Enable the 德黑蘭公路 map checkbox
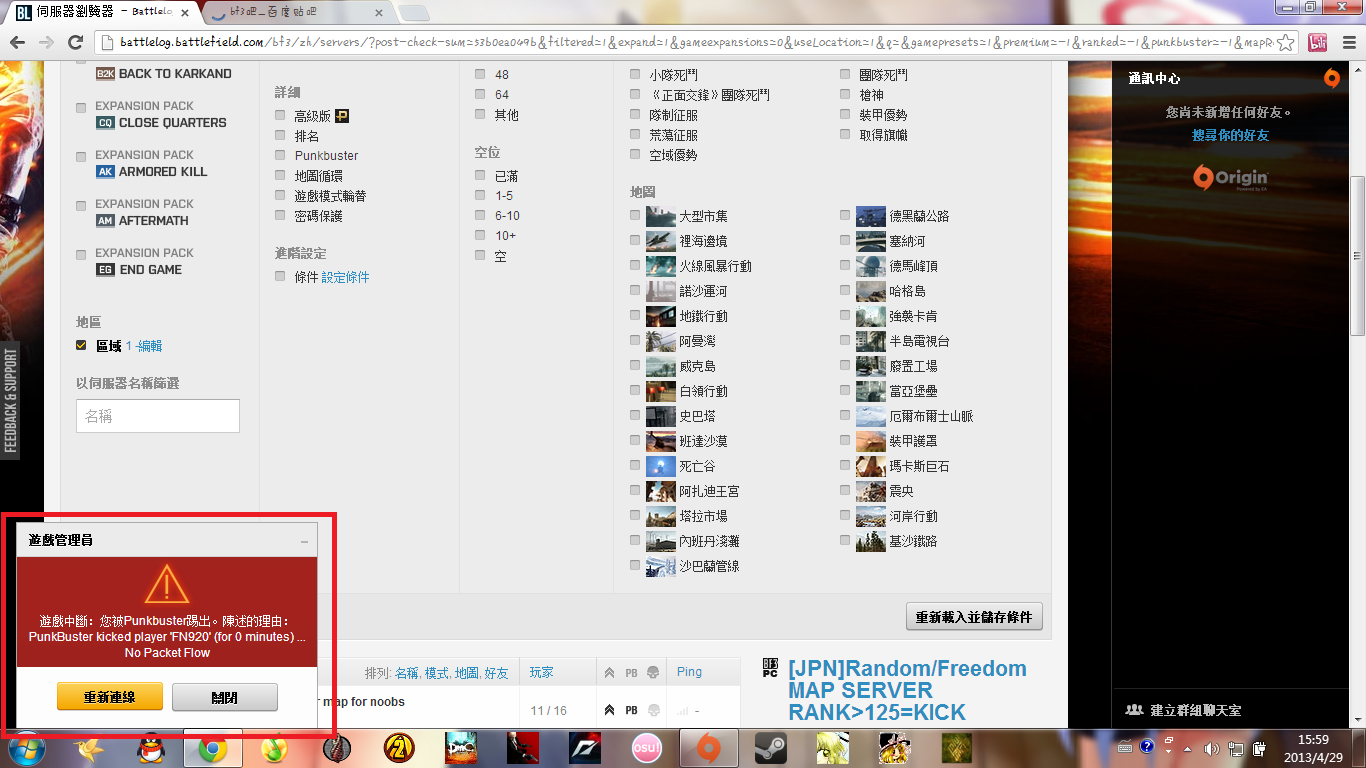1366x768 pixels. pos(845,215)
